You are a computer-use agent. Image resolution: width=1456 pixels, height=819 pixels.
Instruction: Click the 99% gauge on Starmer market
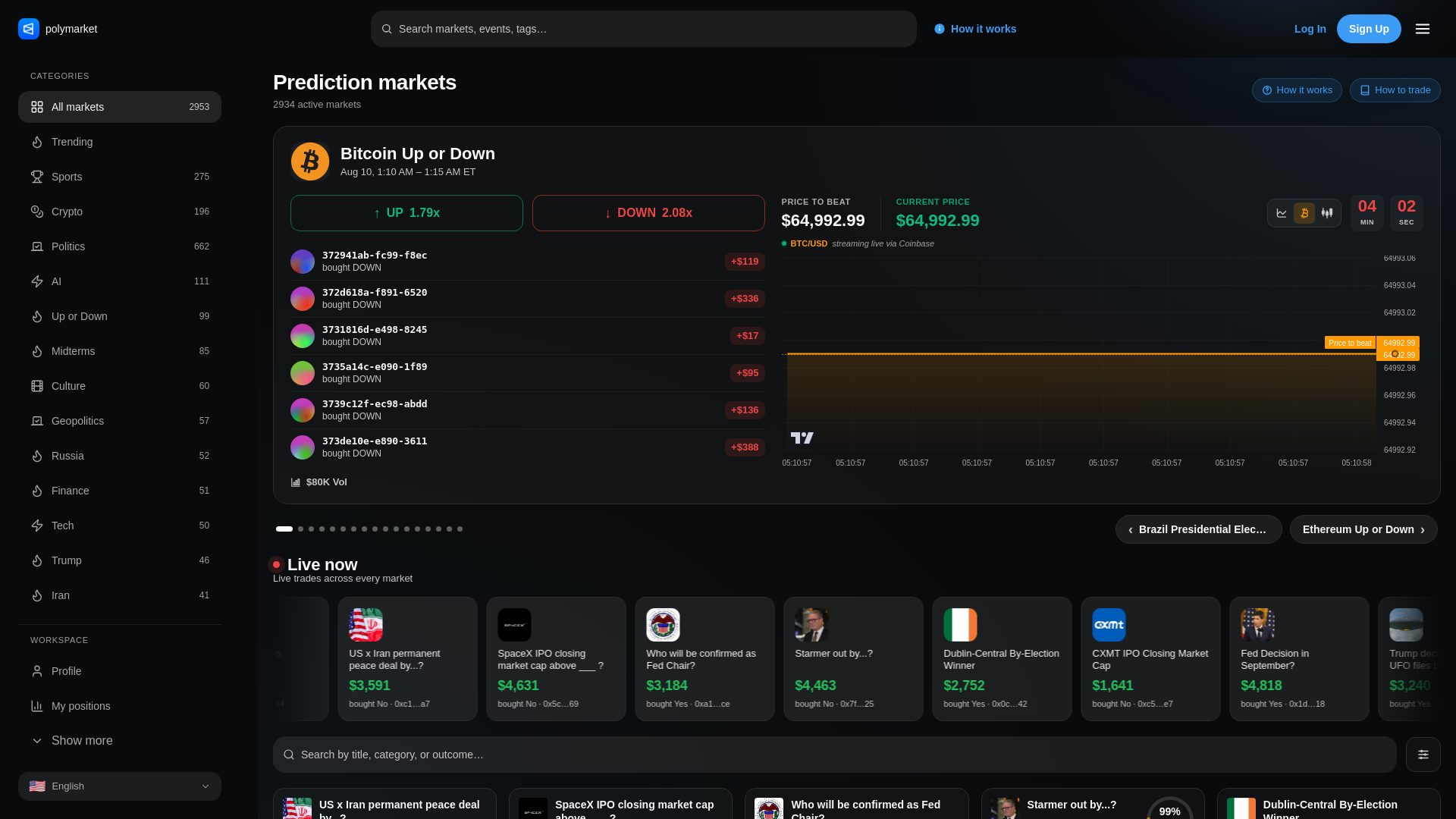tap(1170, 808)
